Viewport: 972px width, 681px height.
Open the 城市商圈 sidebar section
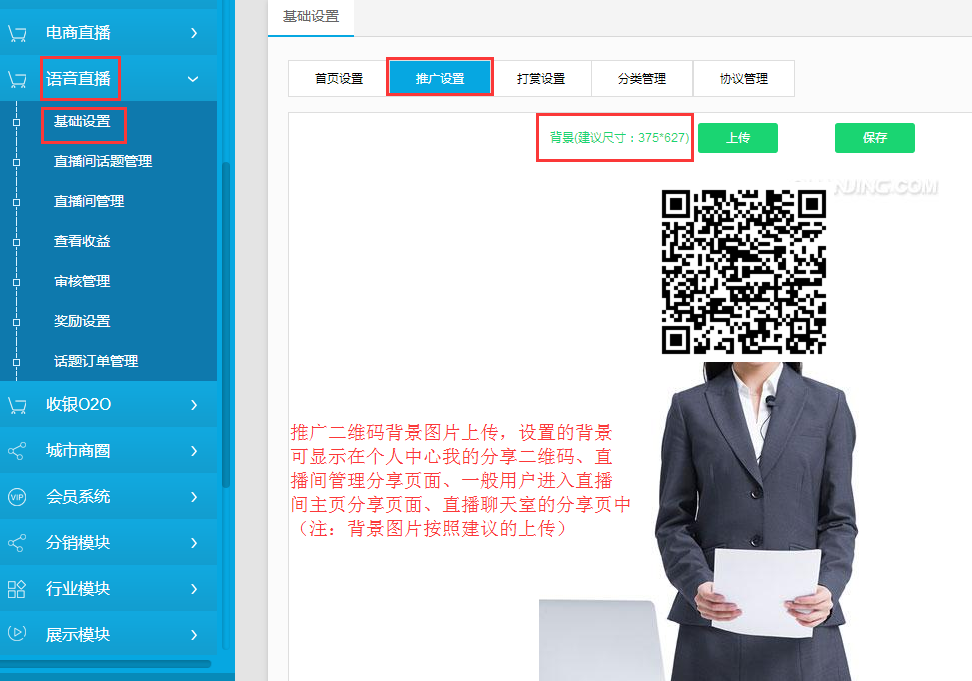pyautogui.click(x=108, y=450)
